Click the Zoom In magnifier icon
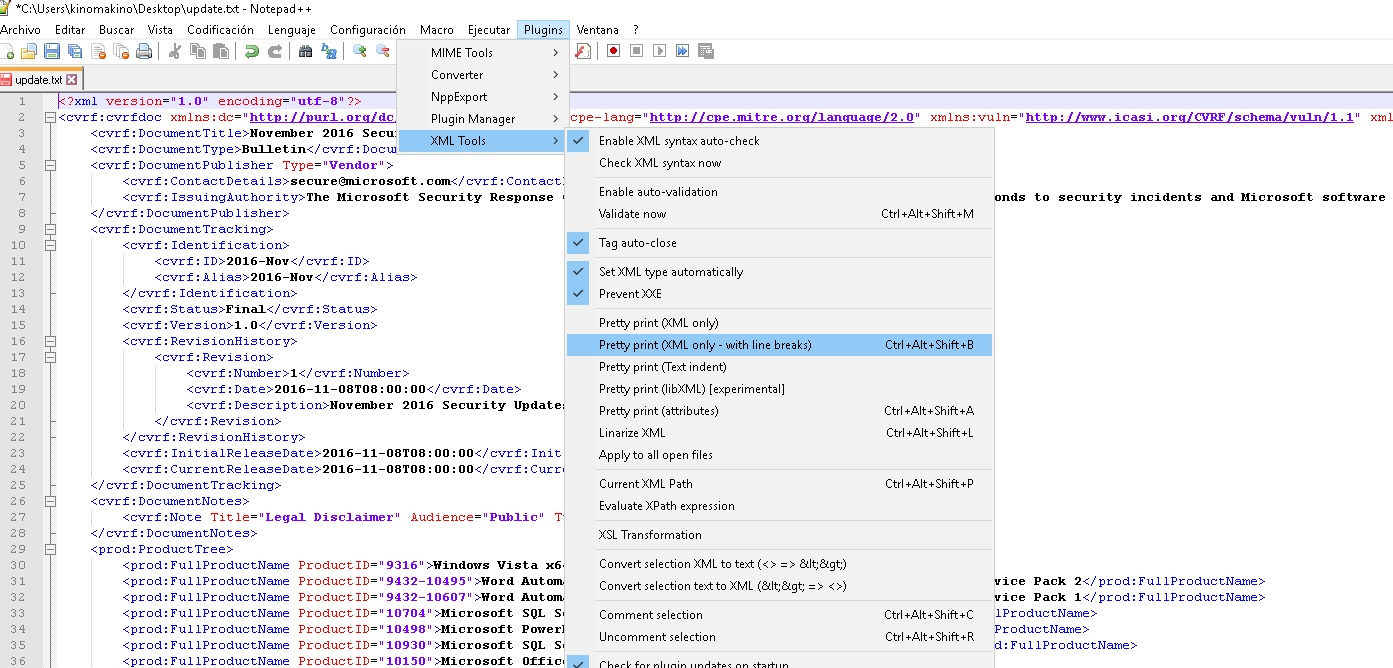Image resolution: width=1393 pixels, height=668 pixels. pyautogui.click(x=360, y=51)
